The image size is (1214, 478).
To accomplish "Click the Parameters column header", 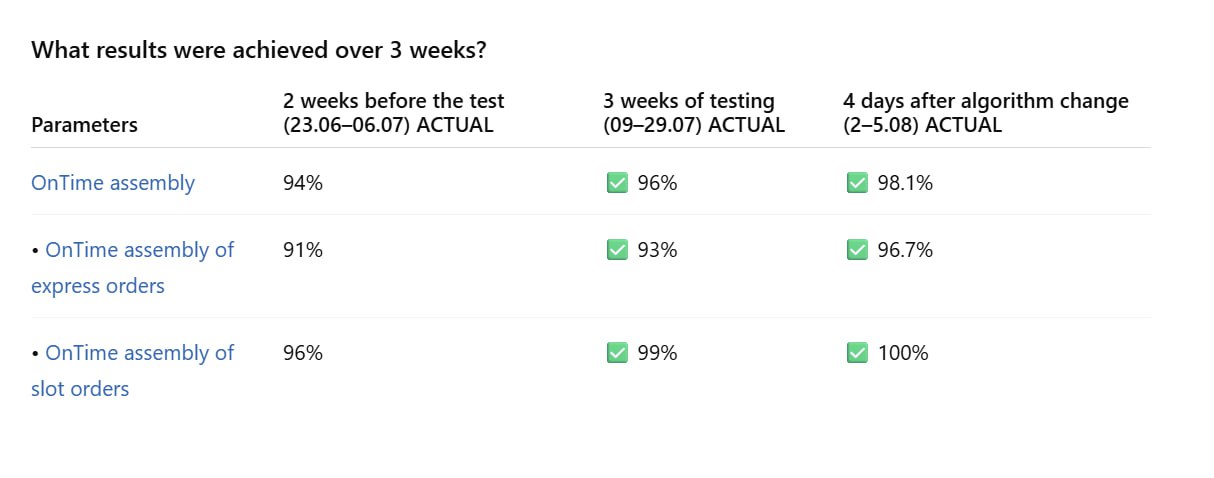I will pos(85,125).
